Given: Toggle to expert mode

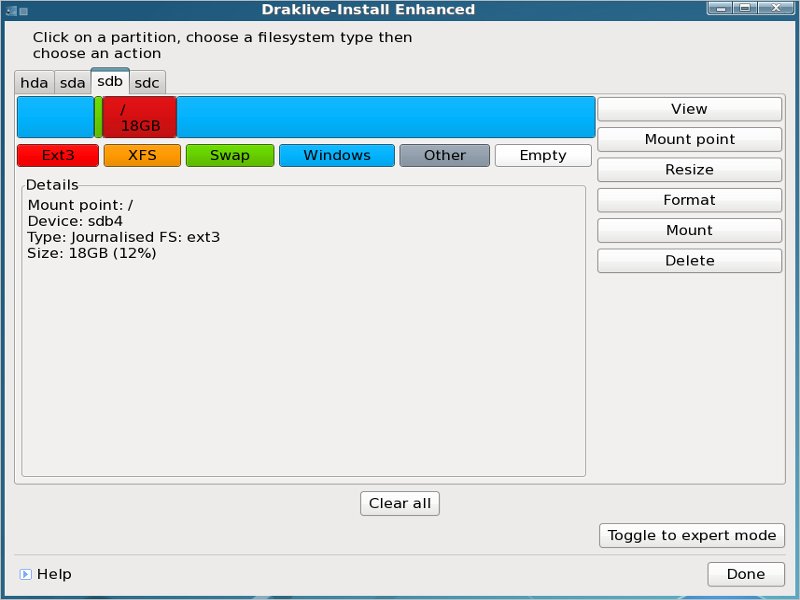Looking at the screenshot, I should tap(691, 535).
